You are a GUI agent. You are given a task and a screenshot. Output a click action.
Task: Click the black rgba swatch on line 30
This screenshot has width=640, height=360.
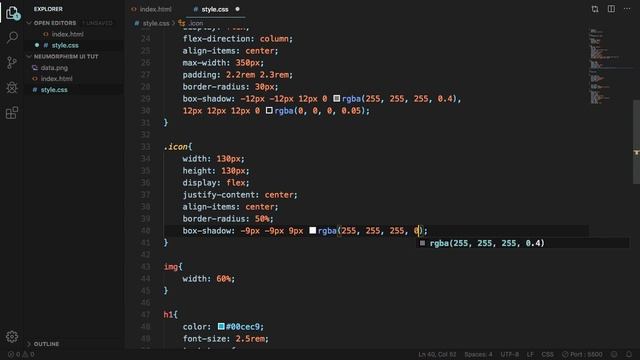click(x=269, y=110)
